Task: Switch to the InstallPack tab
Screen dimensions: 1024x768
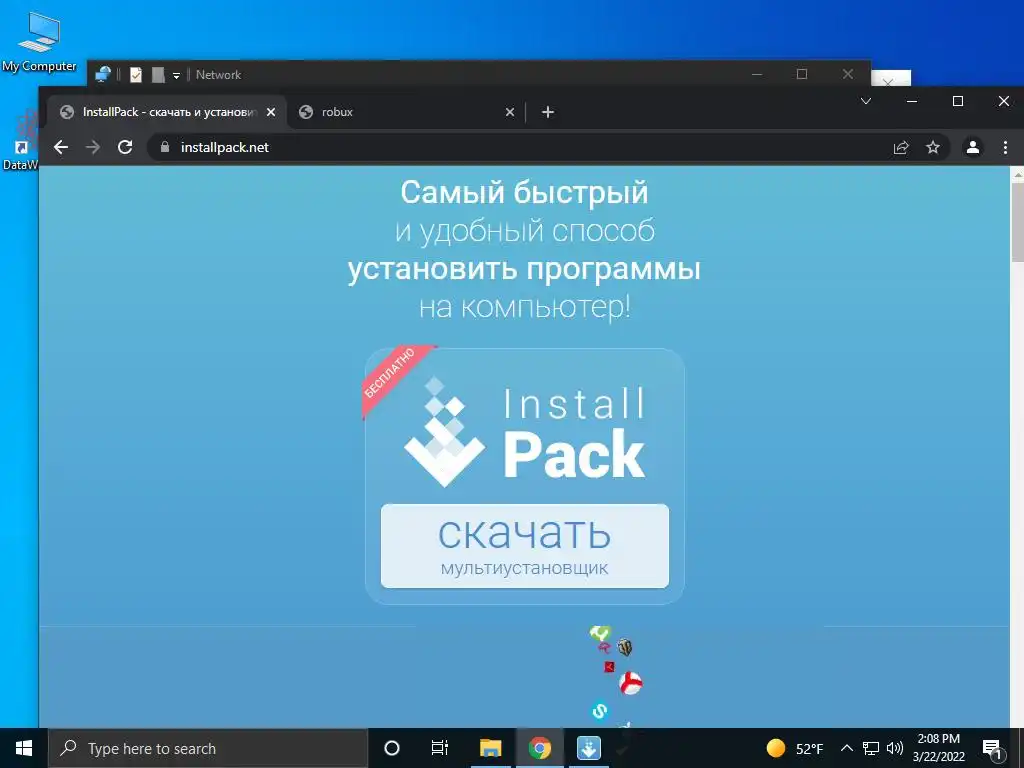Action: [167, 112]
